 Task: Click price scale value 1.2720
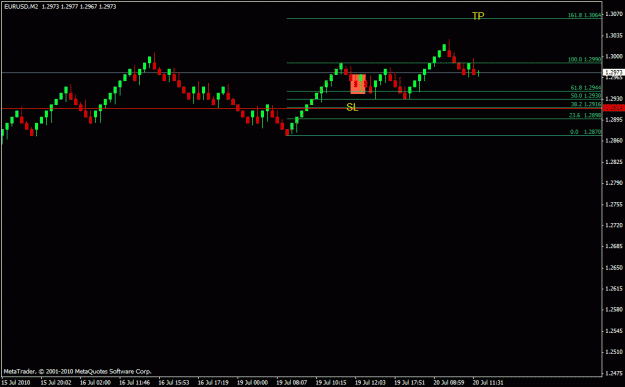(614, 226)
